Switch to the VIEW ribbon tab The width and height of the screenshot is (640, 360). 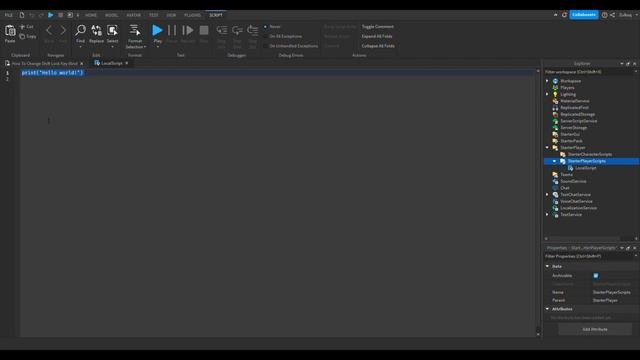171,15
